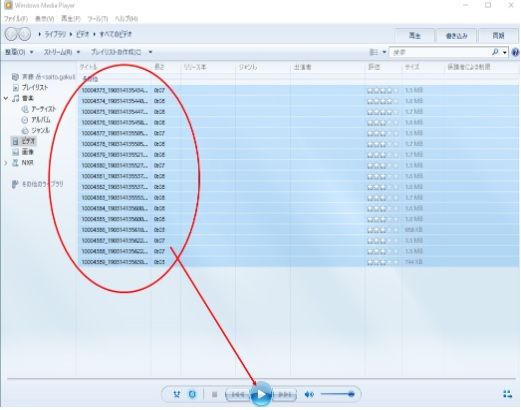This screenshot has width=521, height=410.
Task: Open Help via the blue question icon
Action: [515, 52]
